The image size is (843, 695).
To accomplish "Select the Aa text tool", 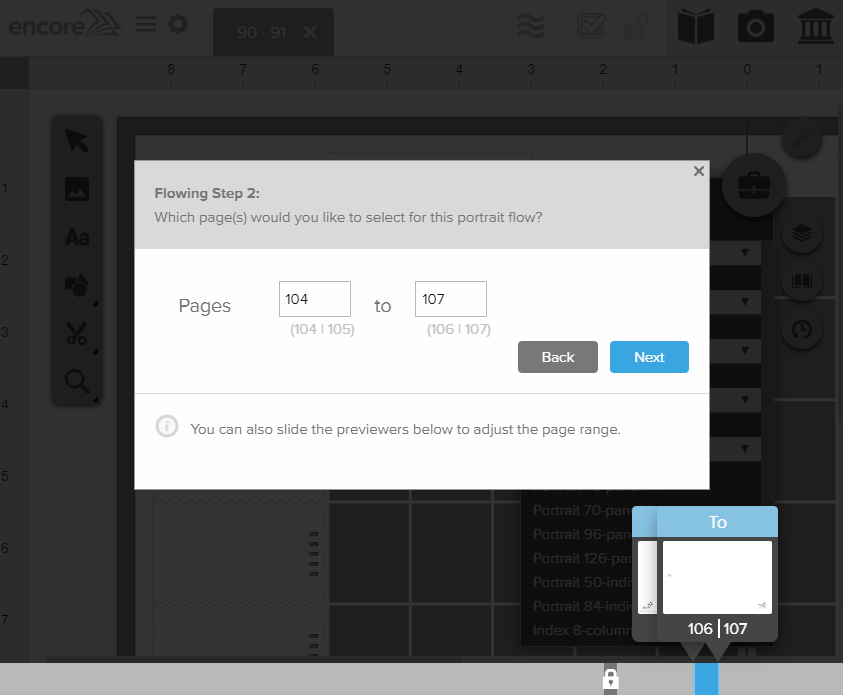I will coord(77,237).
